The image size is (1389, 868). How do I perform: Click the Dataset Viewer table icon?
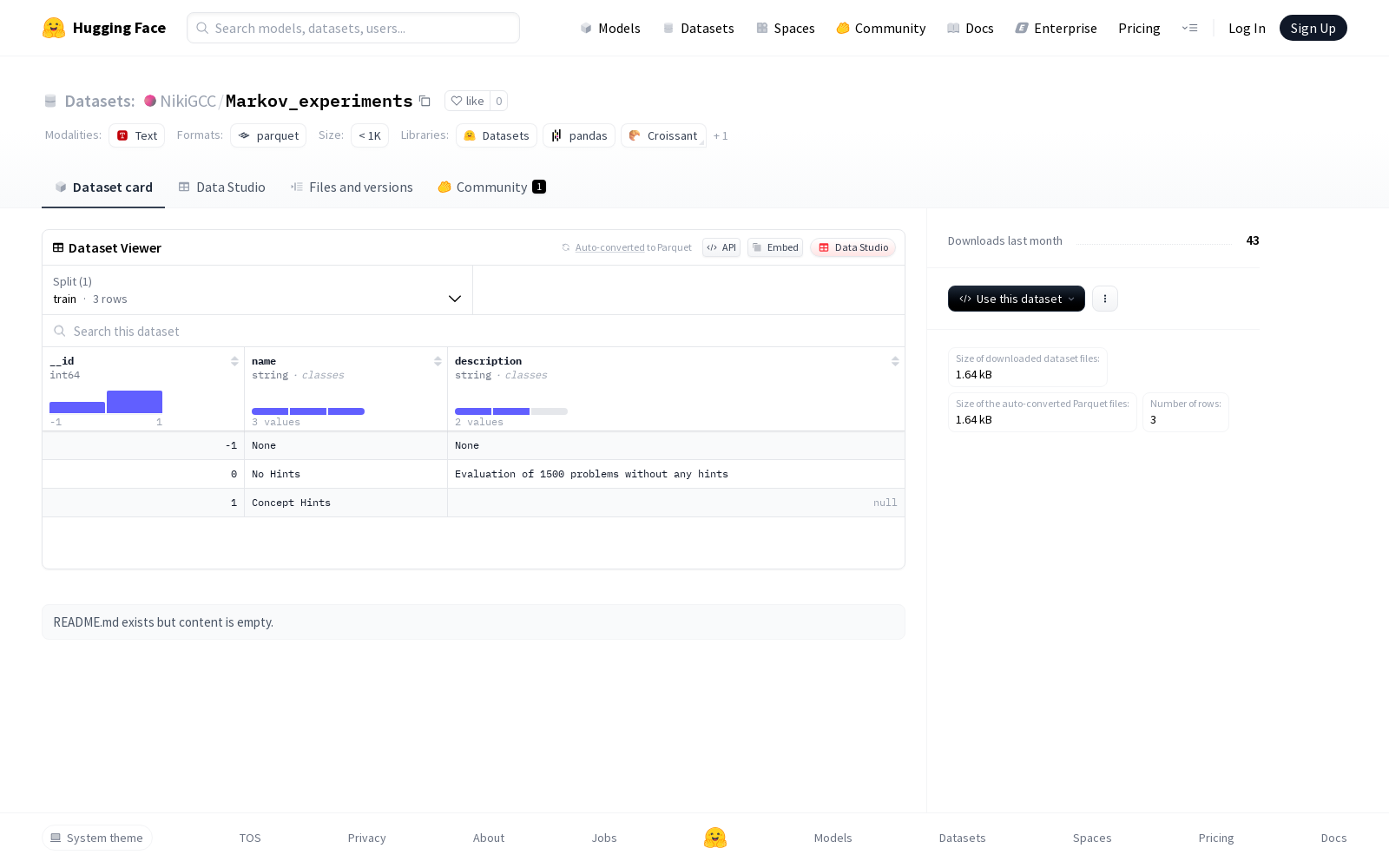[58, 247]
